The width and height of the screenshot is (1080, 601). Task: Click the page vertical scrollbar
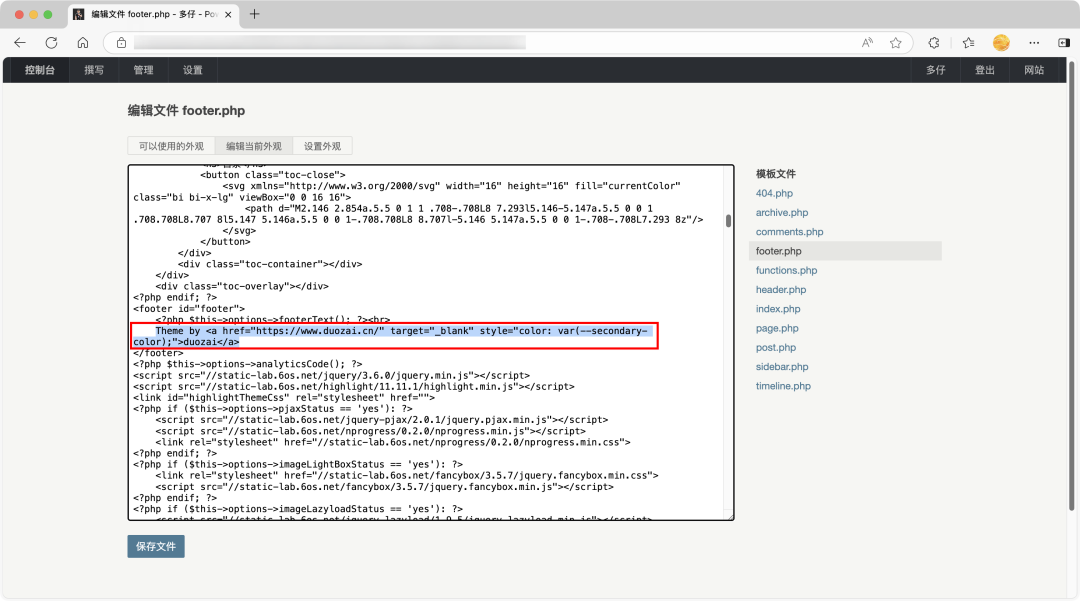coord(1071,286)
